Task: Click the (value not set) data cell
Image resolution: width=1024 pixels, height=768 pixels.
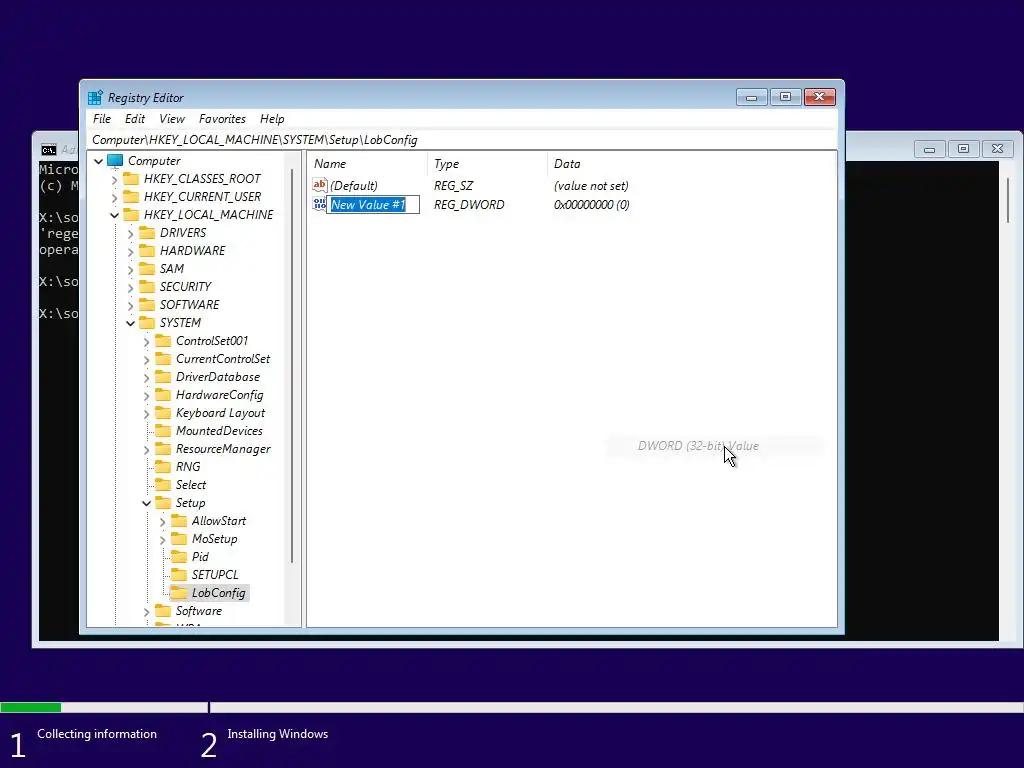Action: click(x=591, y=185)
